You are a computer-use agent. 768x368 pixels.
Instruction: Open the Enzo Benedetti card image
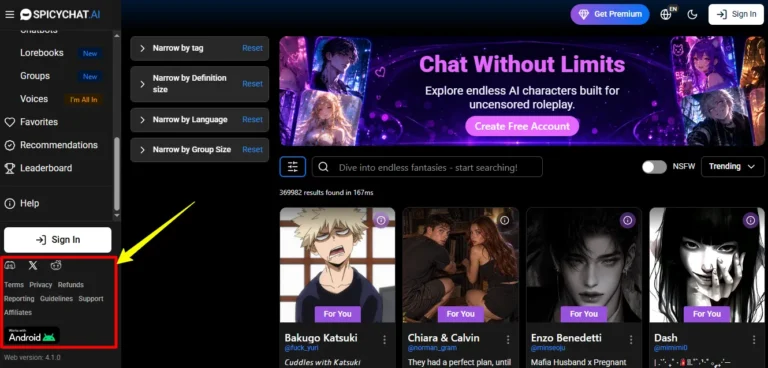[584, 265]
